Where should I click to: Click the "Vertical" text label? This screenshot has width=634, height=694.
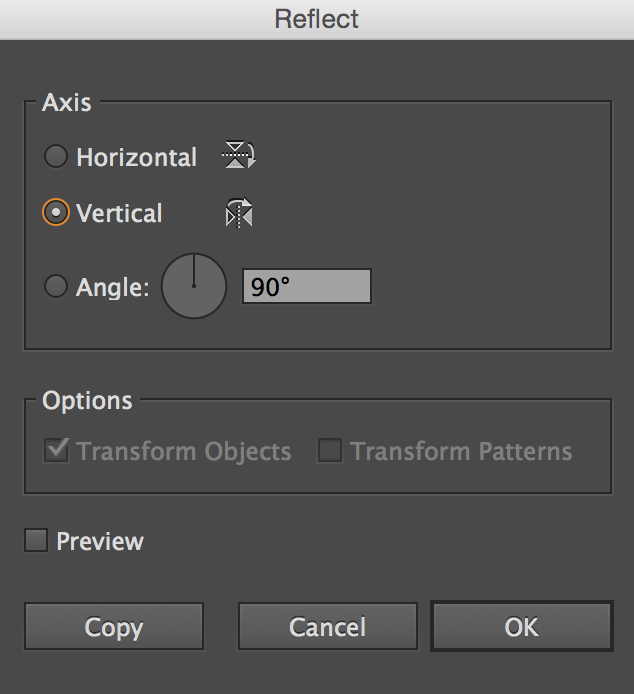119,213
